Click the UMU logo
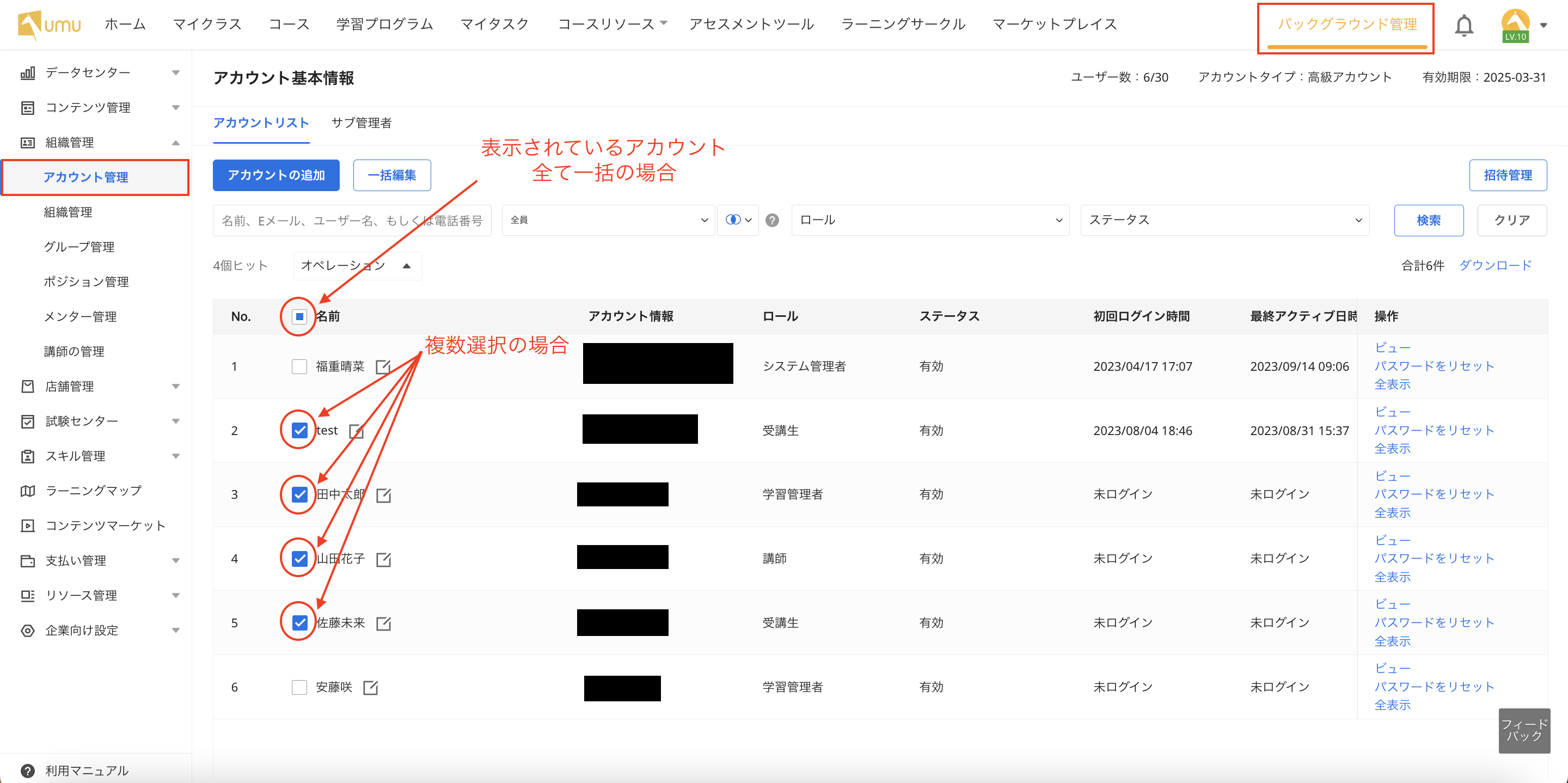This screenshot has height=783, width=1568. pyautogui.click(x=50, y=25)
